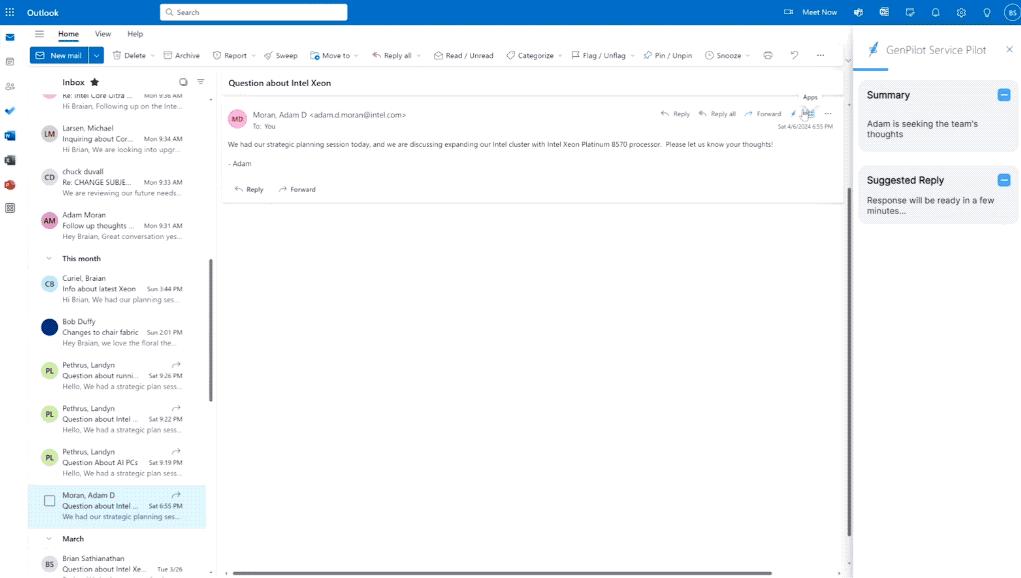The width and height of the screenshot is (1021, 578).
Task: Open Word app from the left rail
Action: [10, 135]
